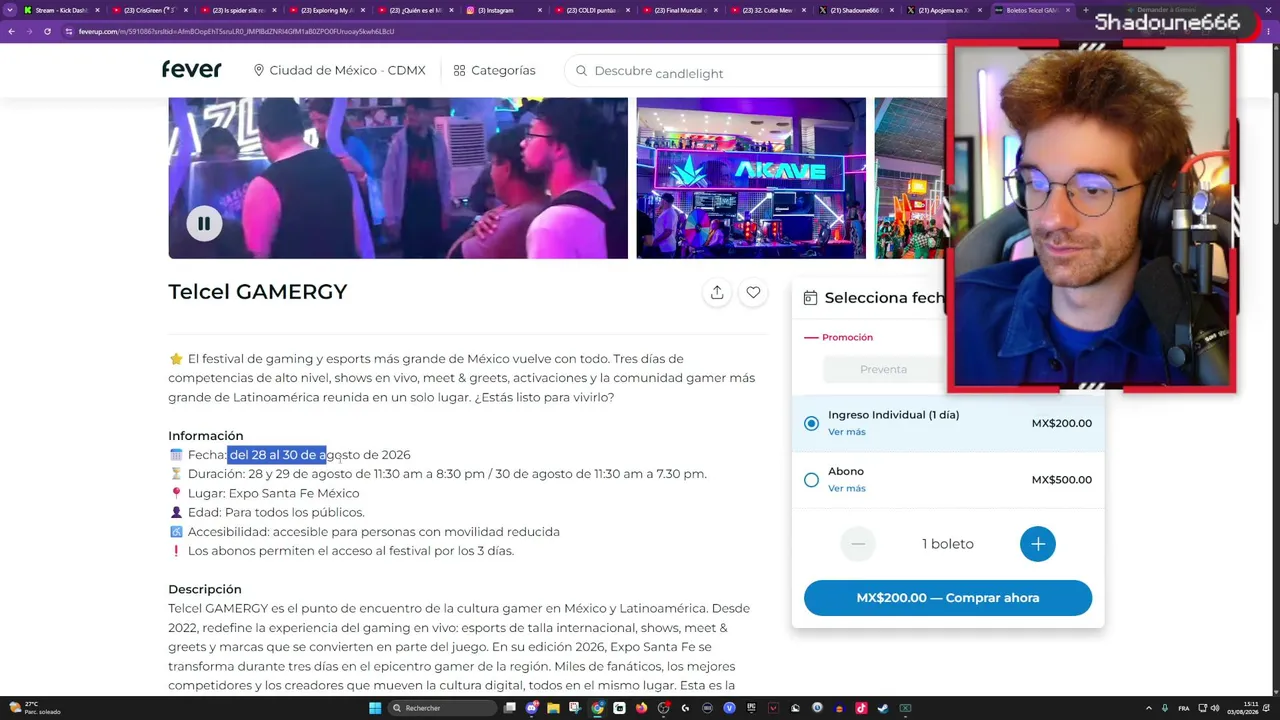This screenshot has height=720, width=1280.
Task: Open TikTok from the taskbar
Action: point(861,708)
